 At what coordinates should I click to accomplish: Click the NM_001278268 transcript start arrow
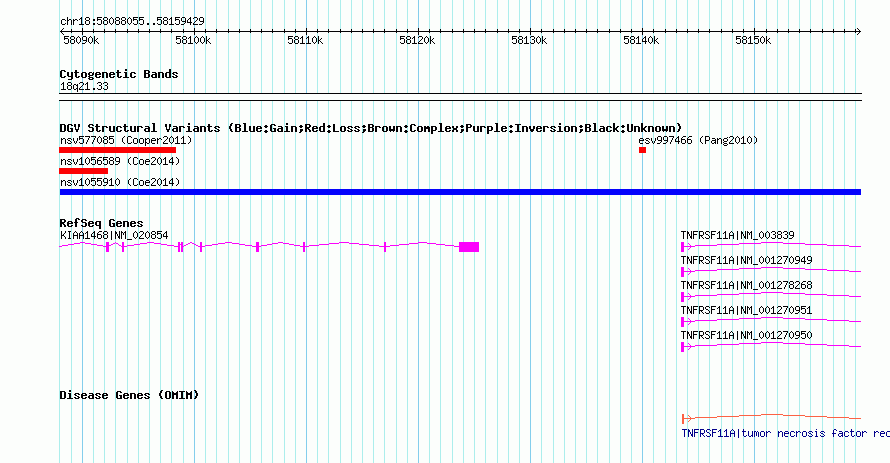(687, 297)
